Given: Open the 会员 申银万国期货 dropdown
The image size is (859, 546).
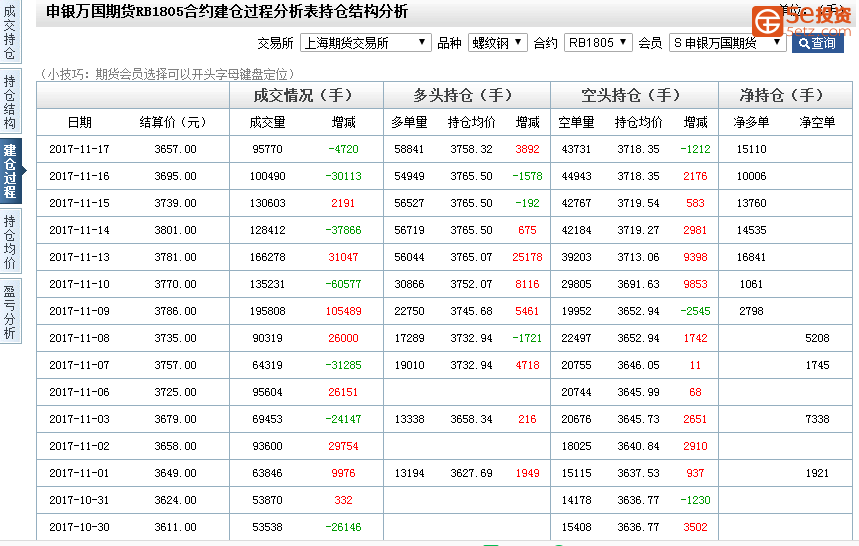Looking at the screenshot, I should click(728, 43).
